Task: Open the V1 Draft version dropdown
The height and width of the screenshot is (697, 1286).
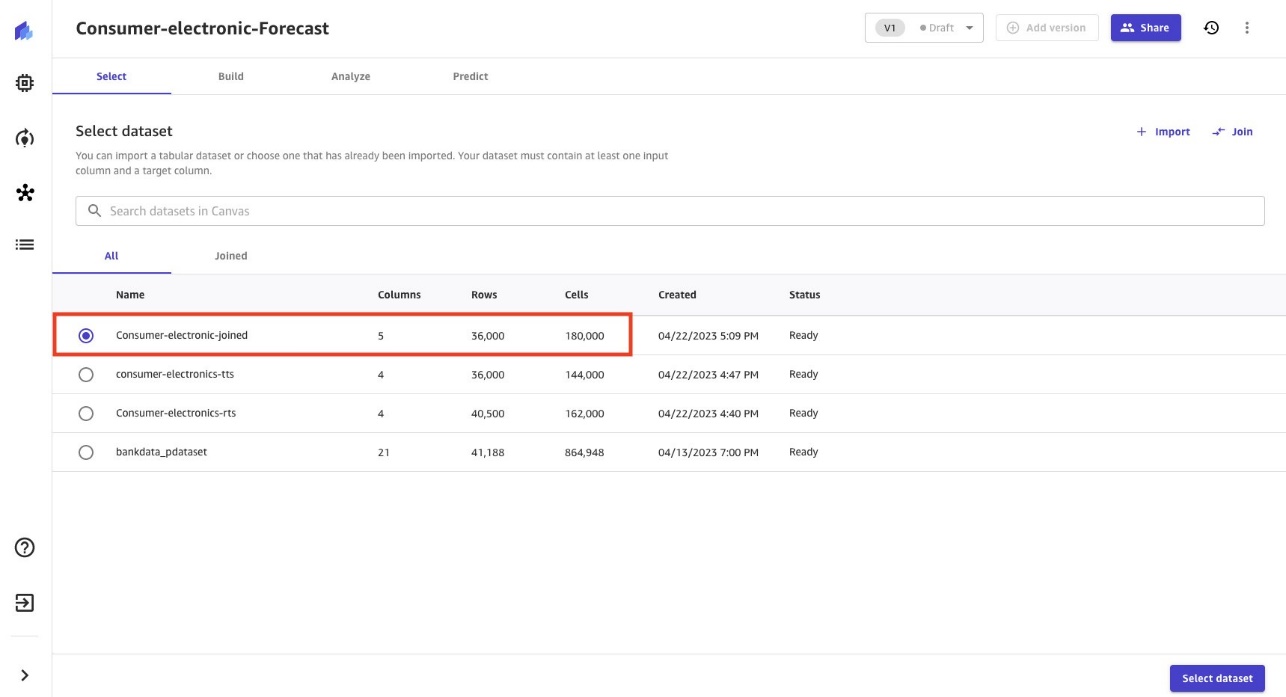Action: point(924,28)
